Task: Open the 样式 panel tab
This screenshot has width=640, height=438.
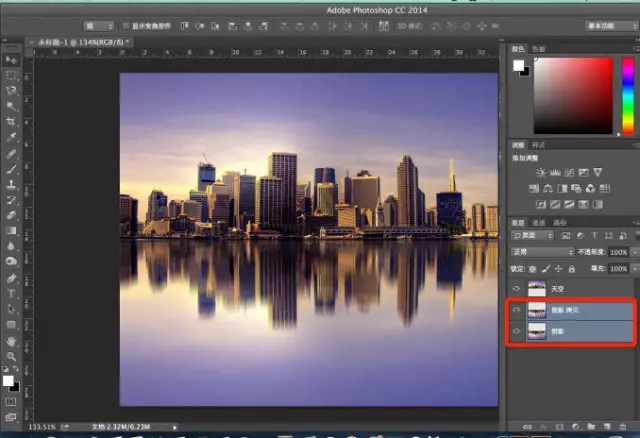Action: point(539,146)
